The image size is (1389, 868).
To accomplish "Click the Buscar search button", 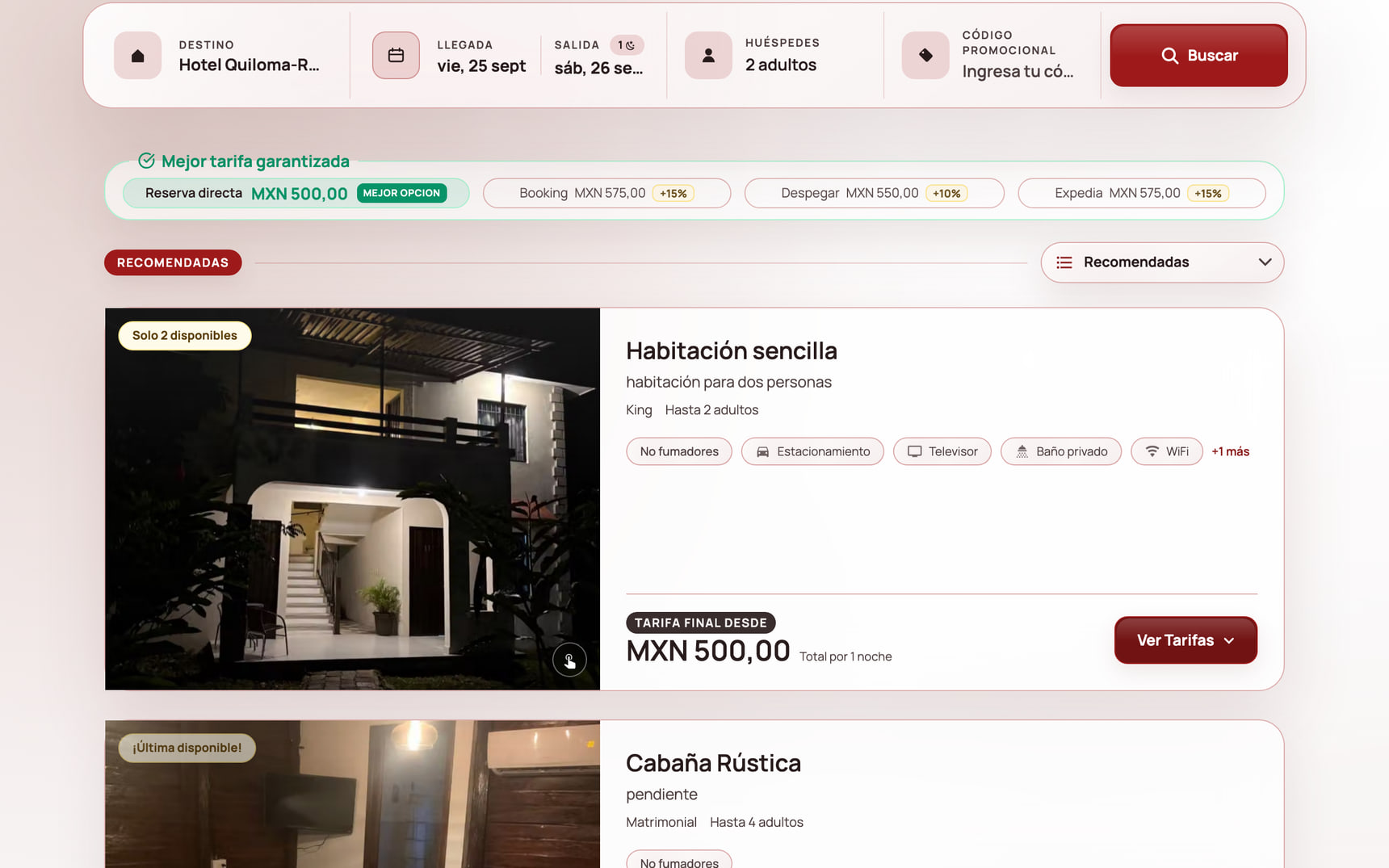I will coord(1198,56).
